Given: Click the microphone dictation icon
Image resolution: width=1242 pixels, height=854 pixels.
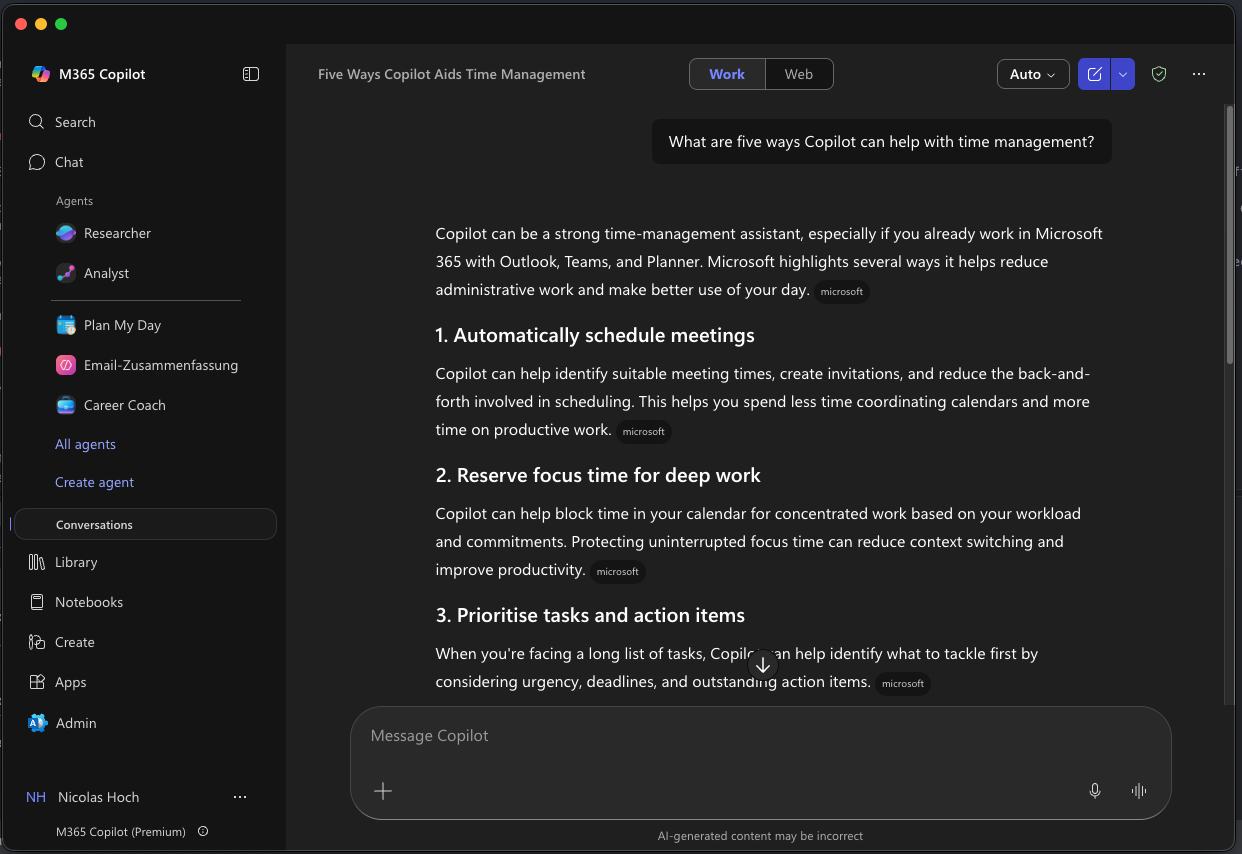Looking at the screenshot, I should [x=1095, y=791].
